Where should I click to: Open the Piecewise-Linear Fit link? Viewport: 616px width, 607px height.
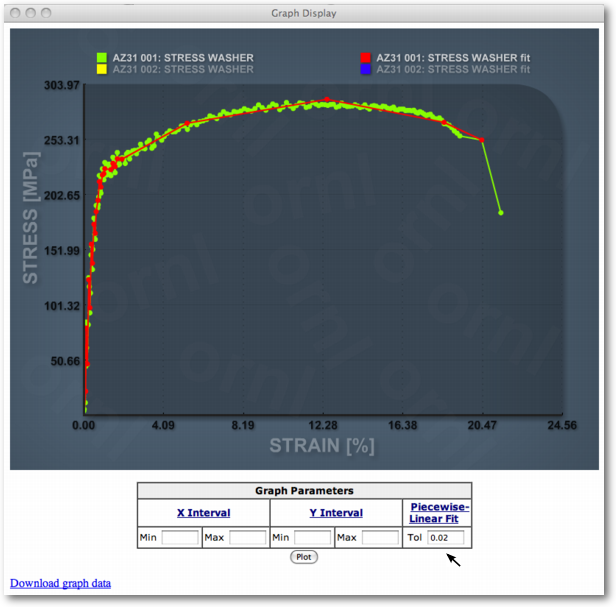[439, 513]
